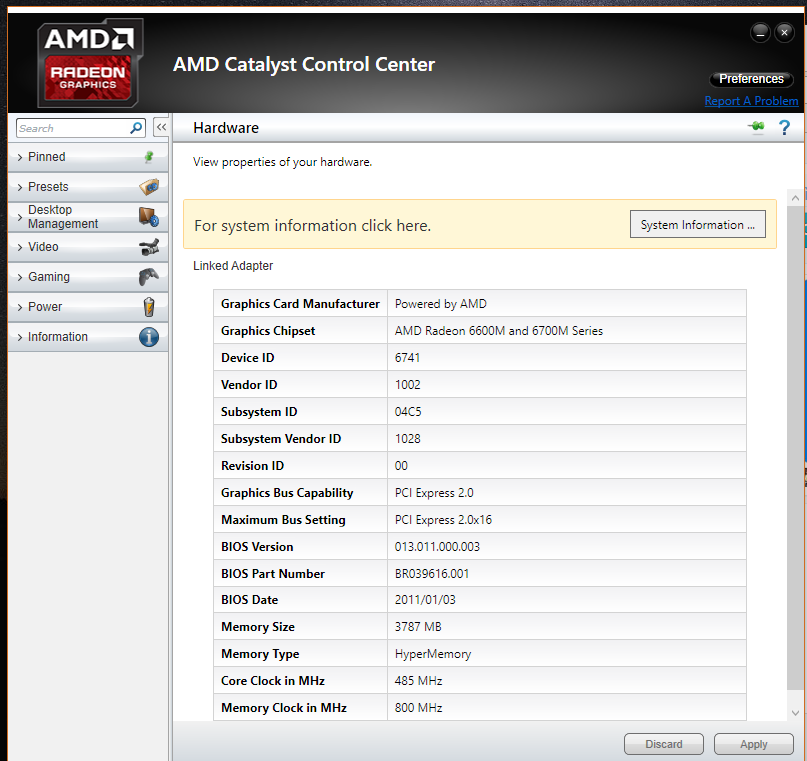Select the Subsystem ID value 04C5

click(x=408, y=412)
